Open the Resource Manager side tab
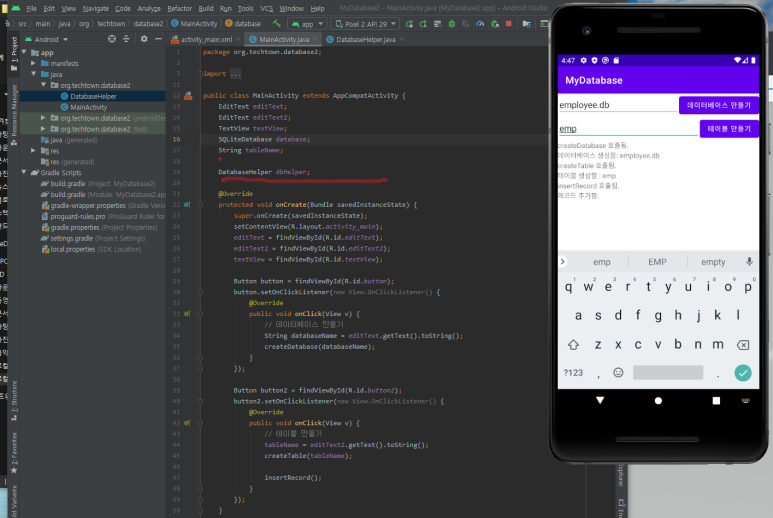Viewport: 773px width, 518px height. [x=14, y=114]
